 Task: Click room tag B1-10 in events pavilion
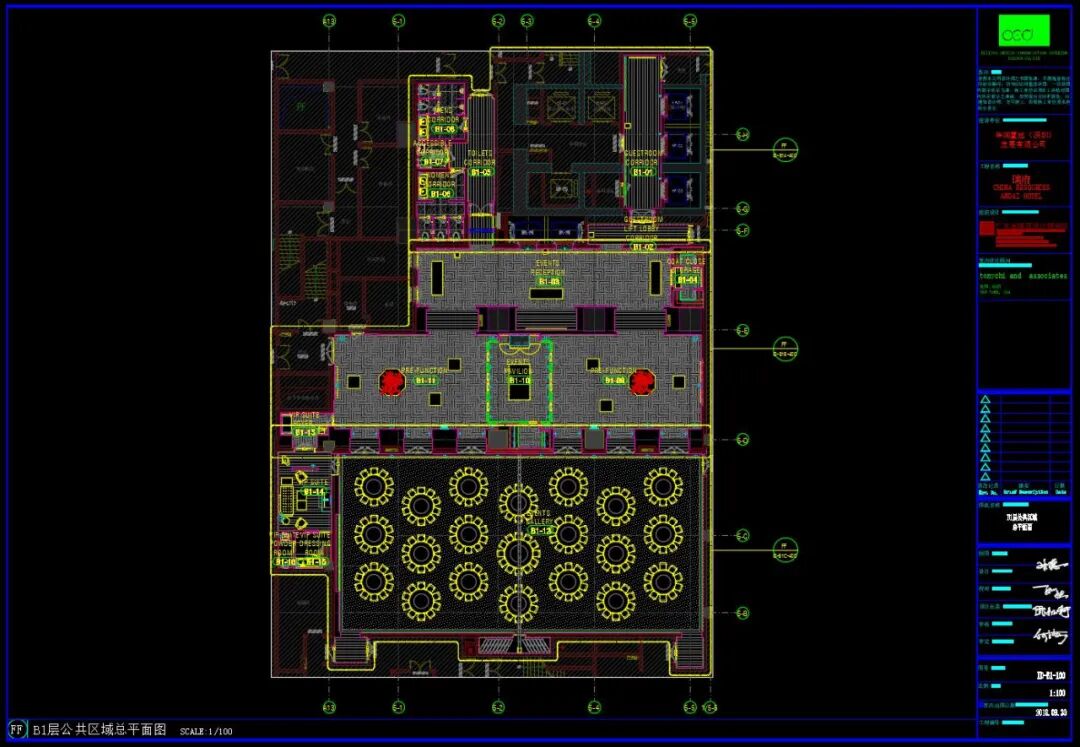[x=519, y=380]
